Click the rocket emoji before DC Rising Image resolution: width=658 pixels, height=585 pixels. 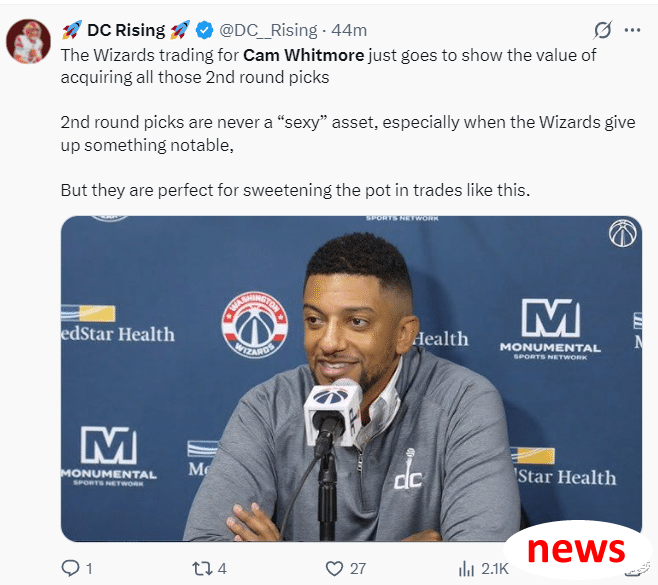click(72, 30)
